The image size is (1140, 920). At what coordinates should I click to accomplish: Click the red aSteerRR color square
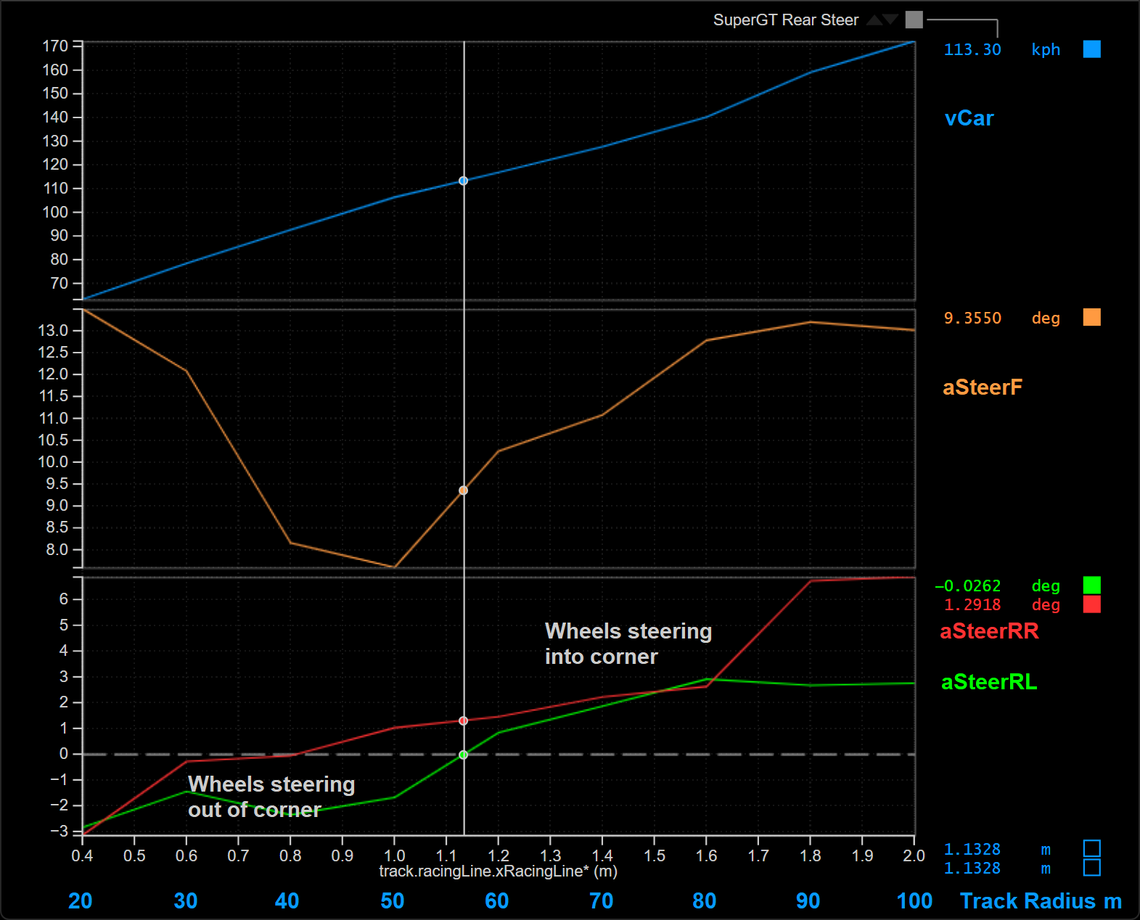coord(1092,605)
